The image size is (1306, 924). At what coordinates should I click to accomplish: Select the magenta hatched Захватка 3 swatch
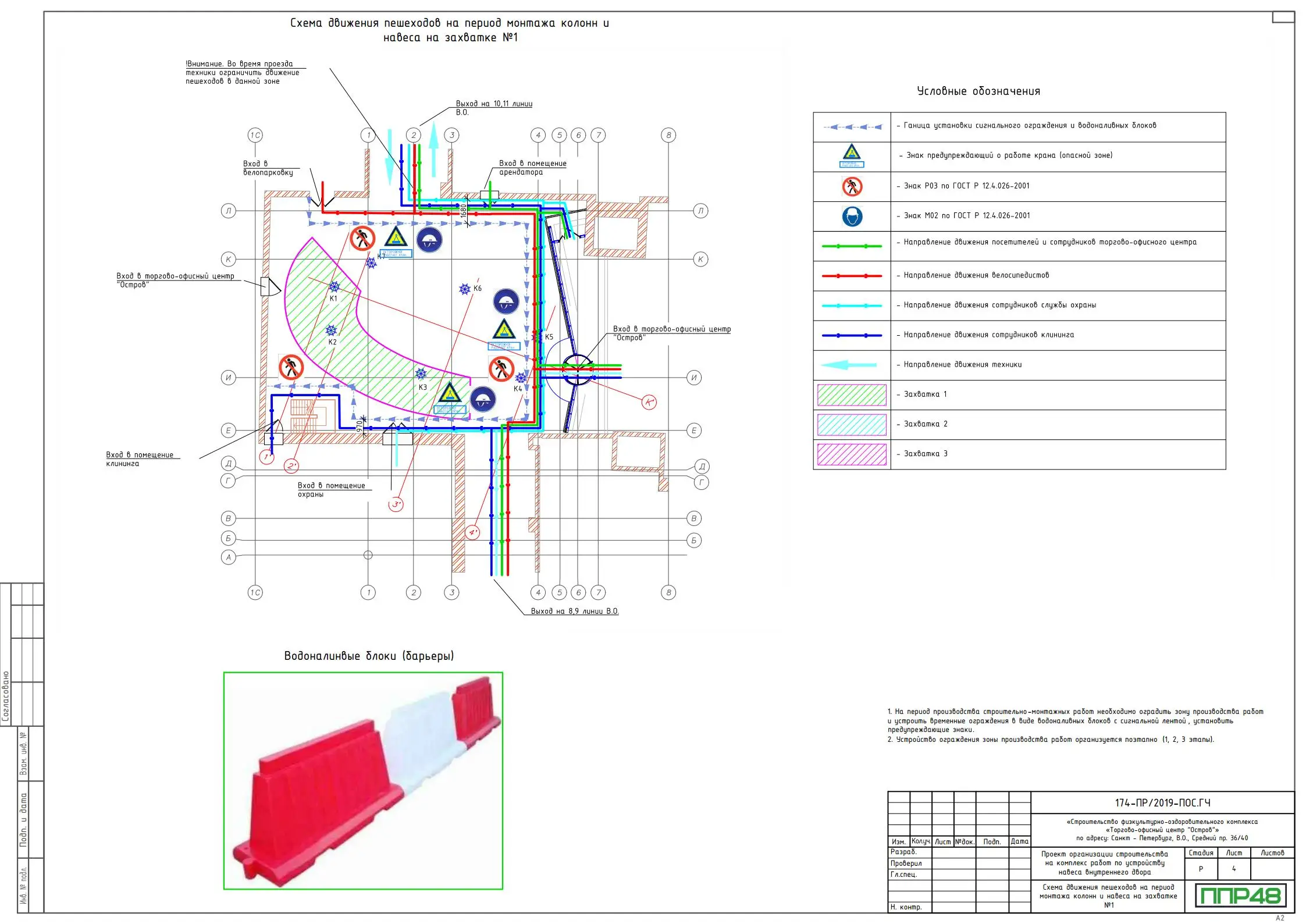click(852, 454)
